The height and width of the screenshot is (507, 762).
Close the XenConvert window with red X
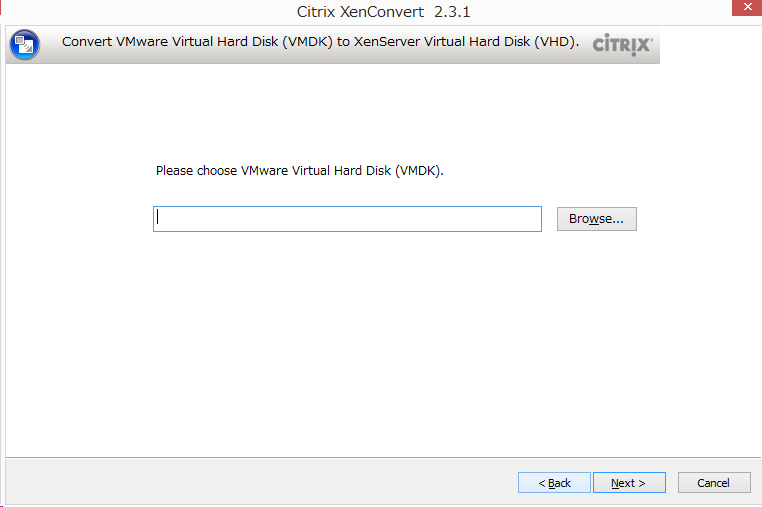click(x=747, y=7)
